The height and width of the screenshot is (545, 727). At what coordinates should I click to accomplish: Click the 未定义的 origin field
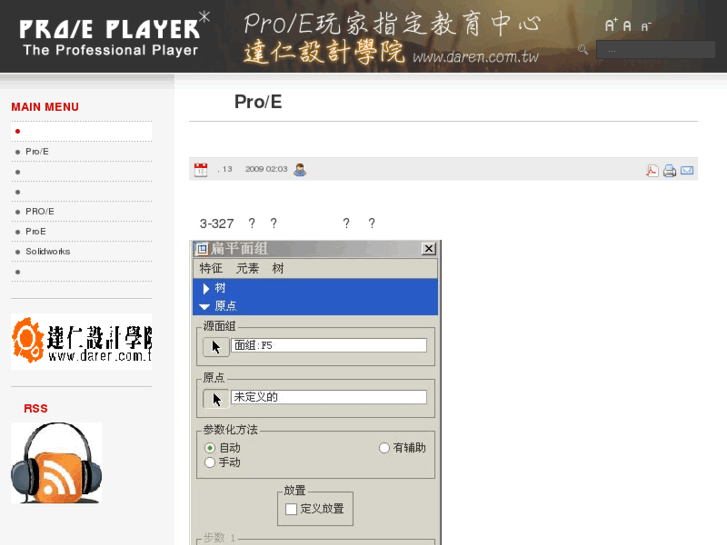click(x=329, y=397)
